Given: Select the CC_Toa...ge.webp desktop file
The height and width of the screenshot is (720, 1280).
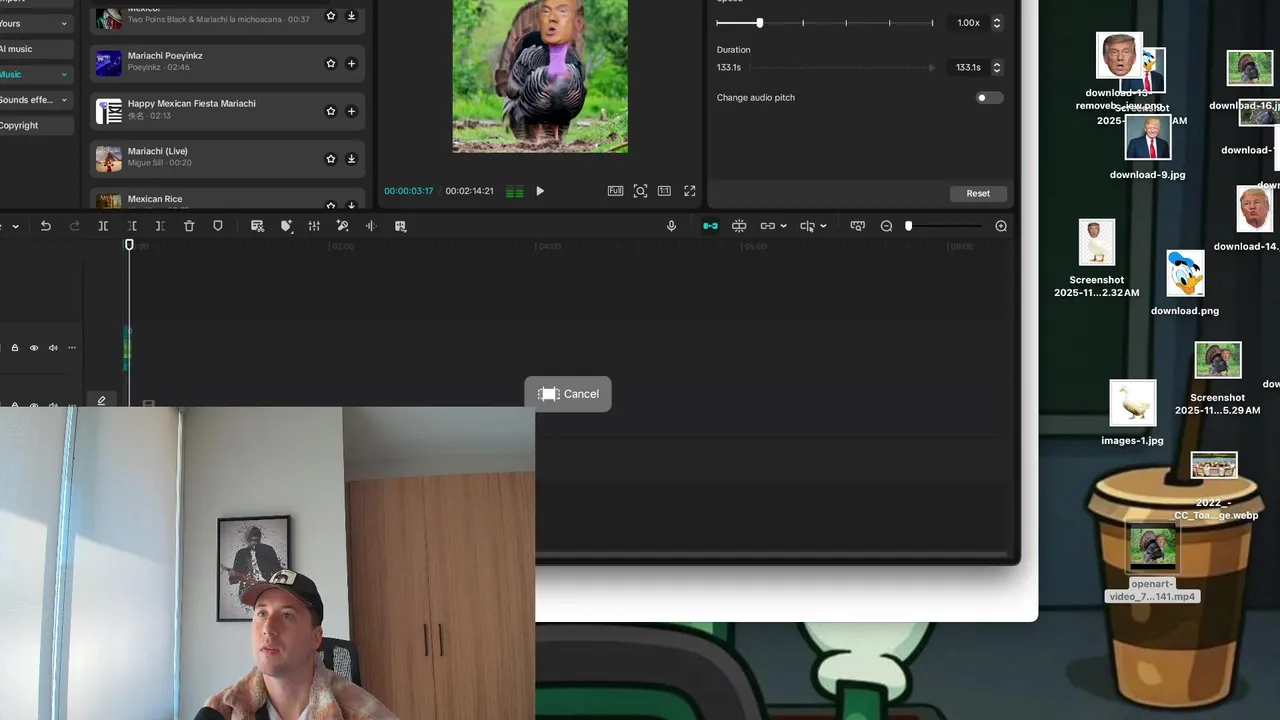Looking at the screenshot, I should tap(1215, 487).
